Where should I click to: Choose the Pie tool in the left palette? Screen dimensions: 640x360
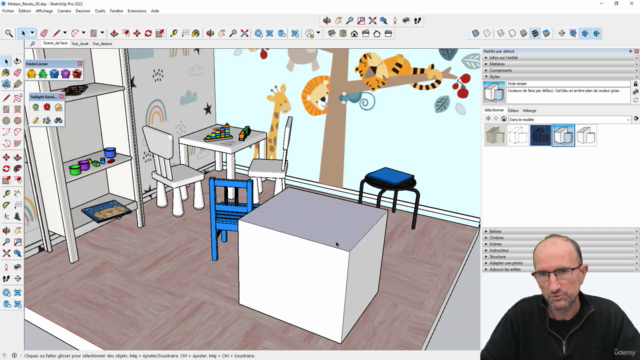[x=18, y=144]
